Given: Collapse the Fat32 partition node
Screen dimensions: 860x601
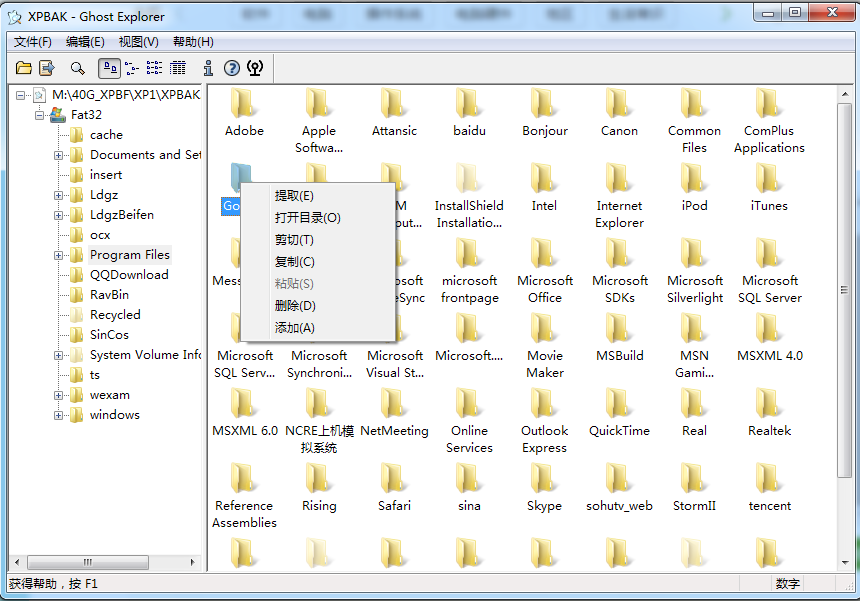Looking at the screenshot, I should point(39,115).
